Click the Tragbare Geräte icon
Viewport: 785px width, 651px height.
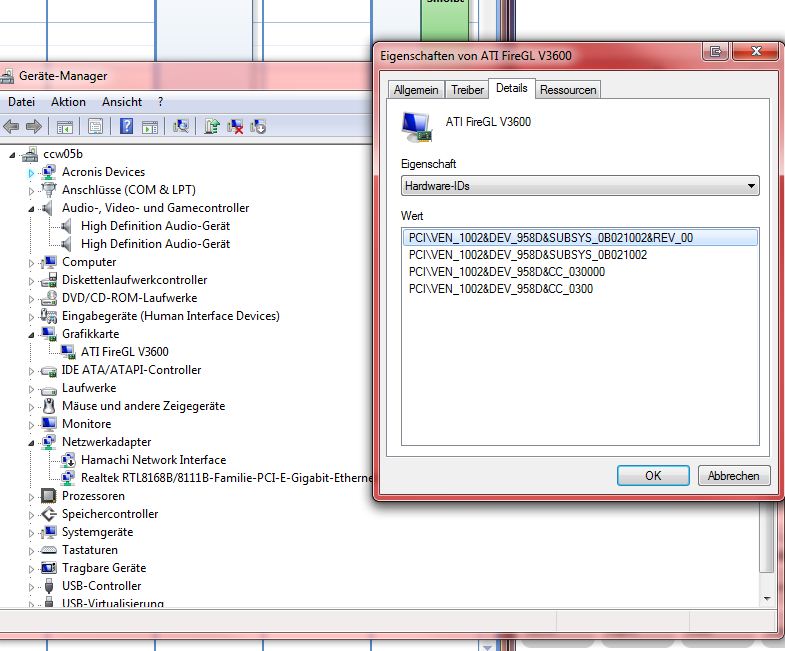click(x=49, y=568)
